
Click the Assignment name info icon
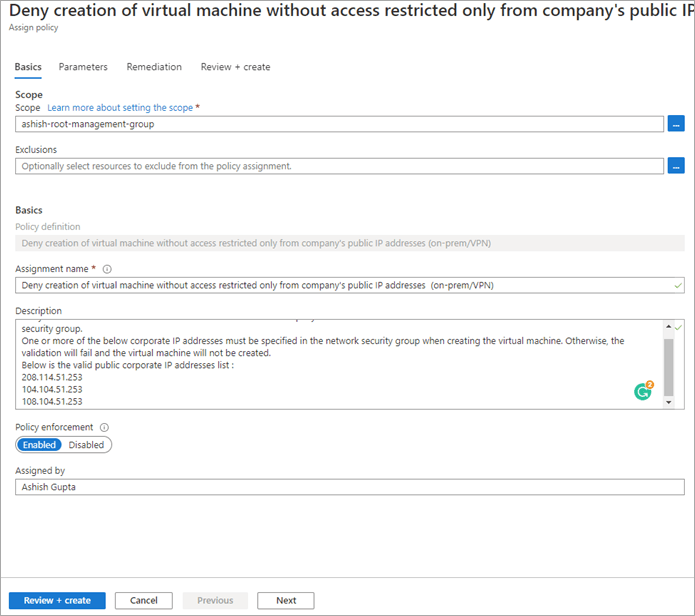tap(107, 269)
